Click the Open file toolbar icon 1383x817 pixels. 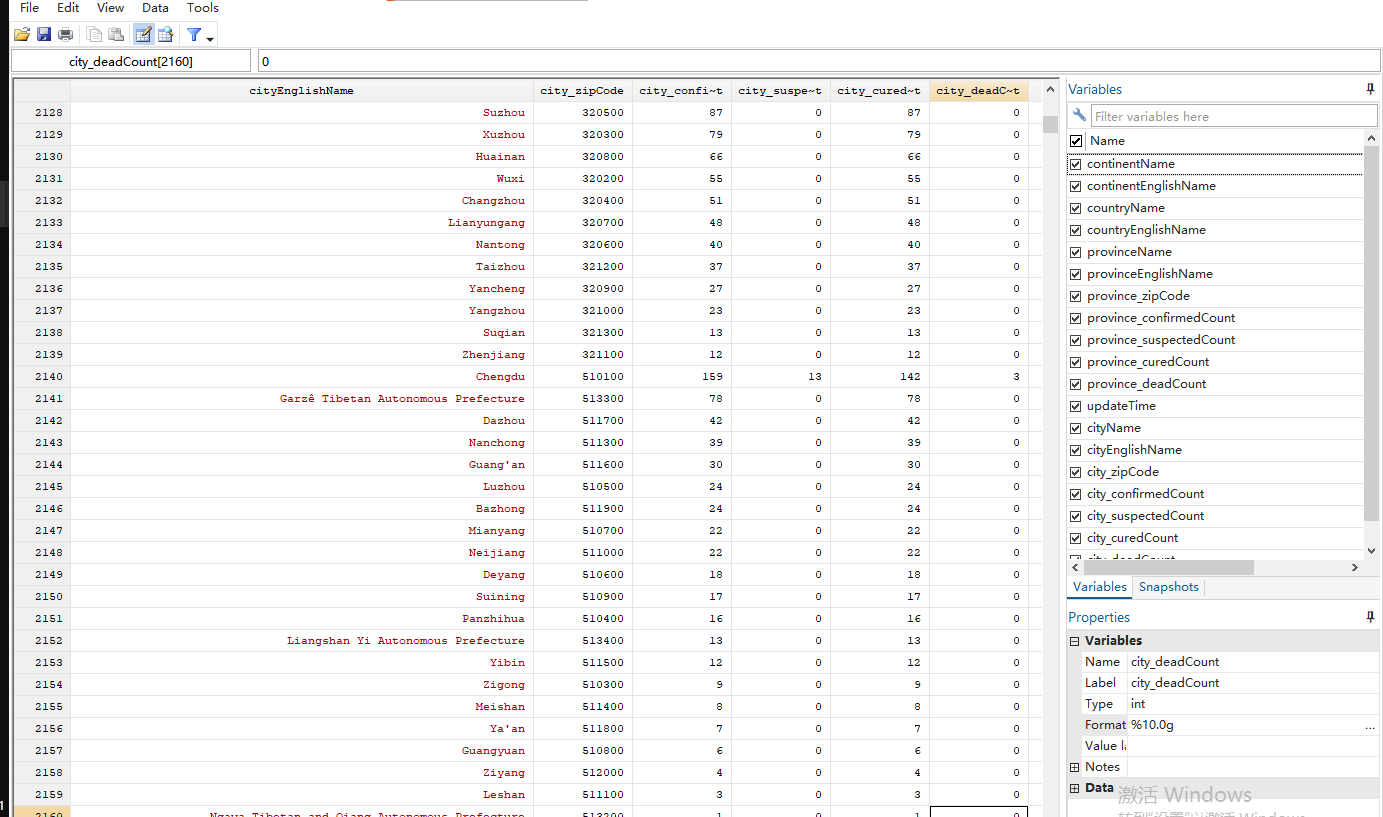coord(21,35)
